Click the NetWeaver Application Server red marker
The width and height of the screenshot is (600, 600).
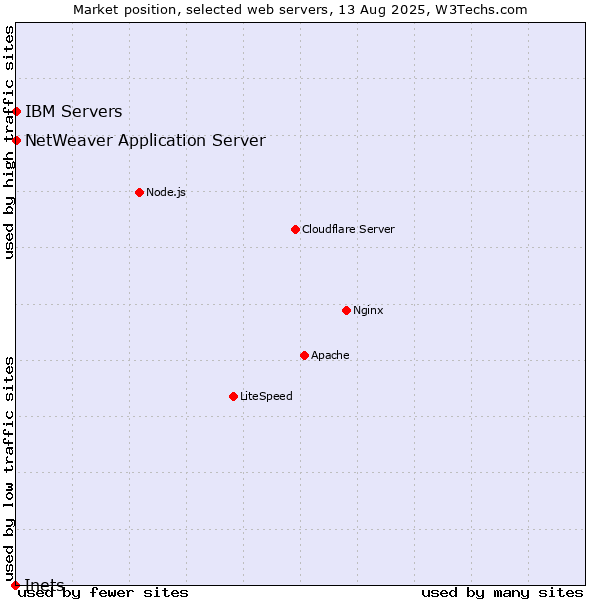(x=16, y=140)
